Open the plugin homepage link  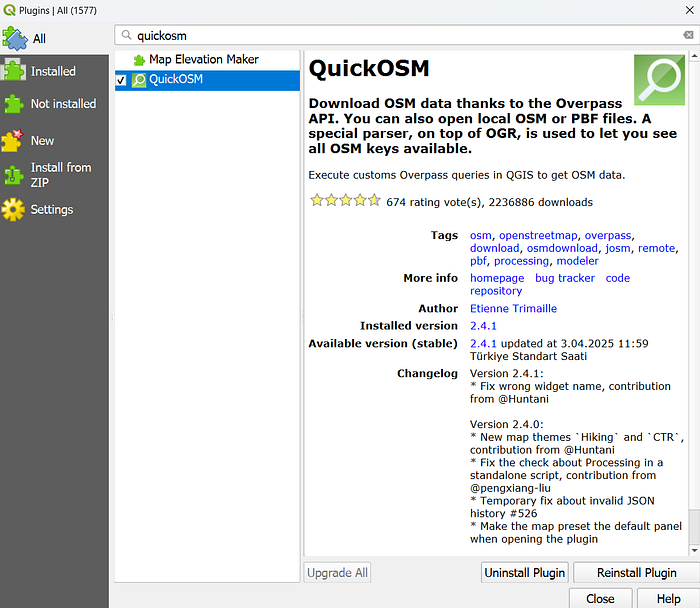(x=497, y=278)
